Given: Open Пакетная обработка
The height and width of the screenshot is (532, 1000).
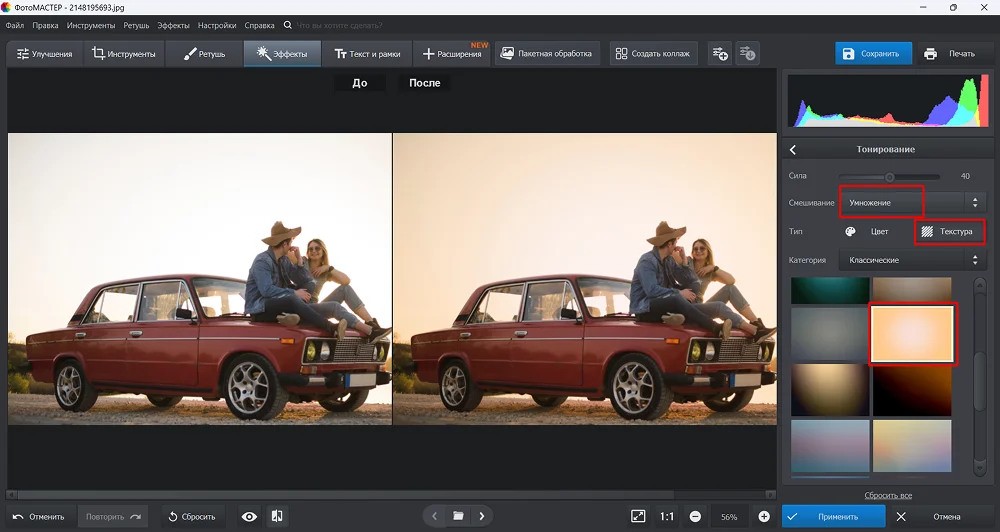Looking at the screenshot, I should [547, 54].
